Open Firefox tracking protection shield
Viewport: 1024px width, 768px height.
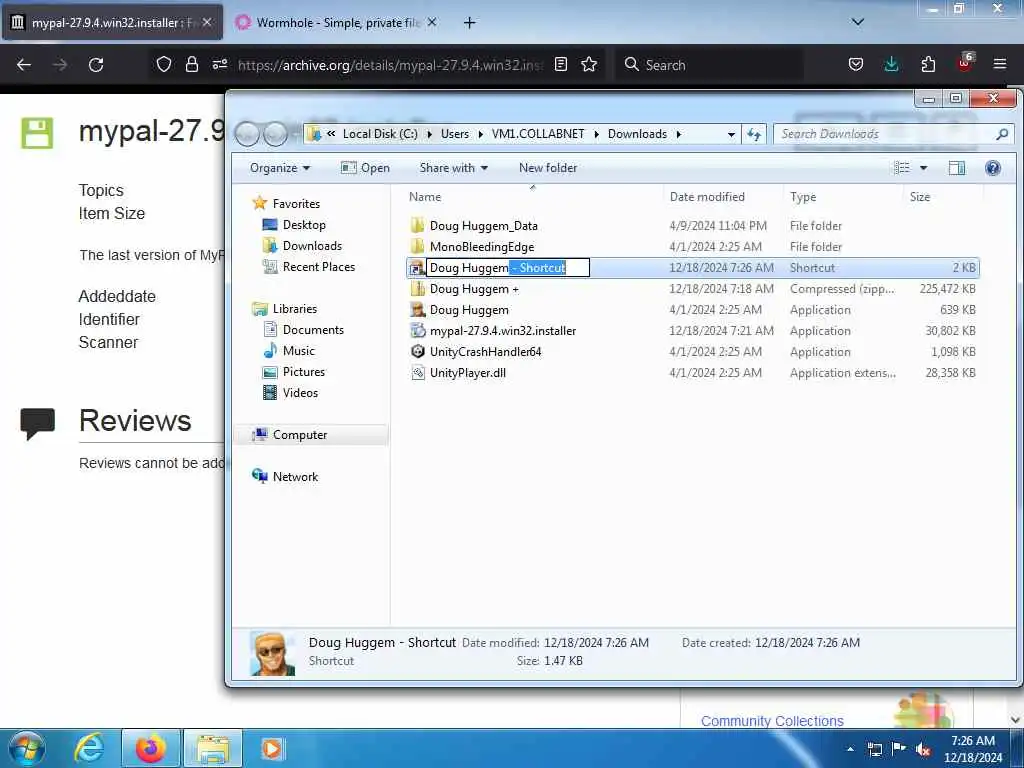click(164, 64)
